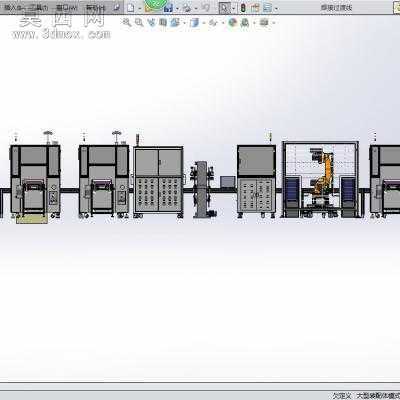The height and width of the screenshot is (400, 400).
Task: Open the 工具 (Tools) menu
Action: point(38,7)
